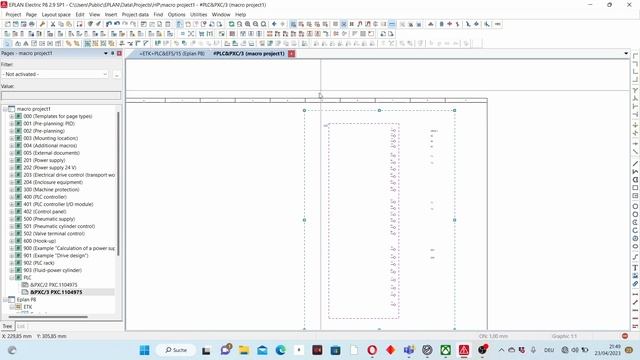Select the Hyperlink tool in right toolbar
The width and height of the screenshot is (640, 360).
(x=635, y=284)
